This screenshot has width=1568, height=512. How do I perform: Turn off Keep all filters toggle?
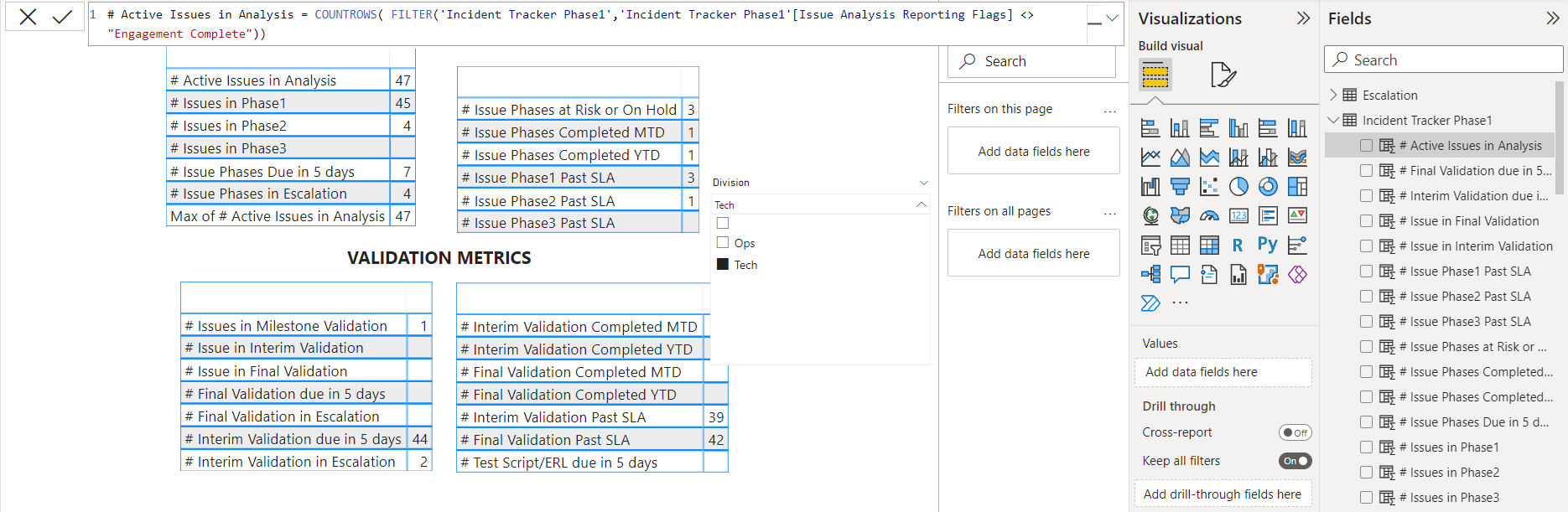pyautogui.click(x=1295, y=461)
